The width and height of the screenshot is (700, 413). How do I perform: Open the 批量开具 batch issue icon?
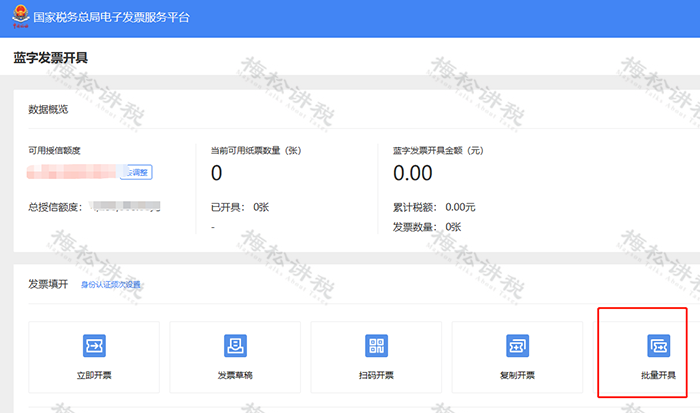658,346
